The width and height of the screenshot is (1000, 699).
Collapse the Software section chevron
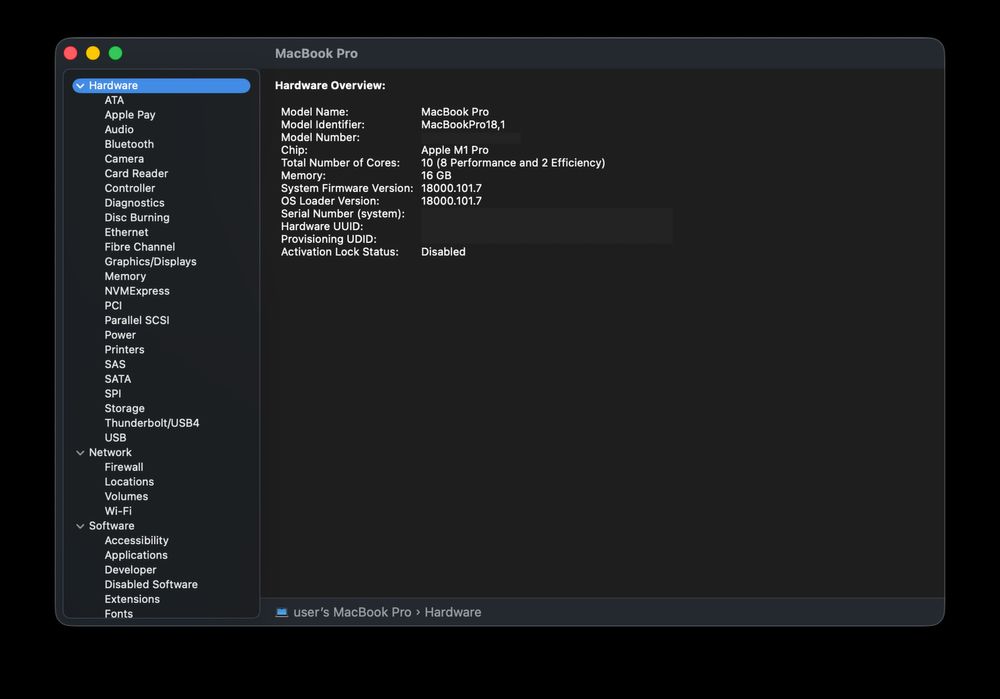(80, 526)
